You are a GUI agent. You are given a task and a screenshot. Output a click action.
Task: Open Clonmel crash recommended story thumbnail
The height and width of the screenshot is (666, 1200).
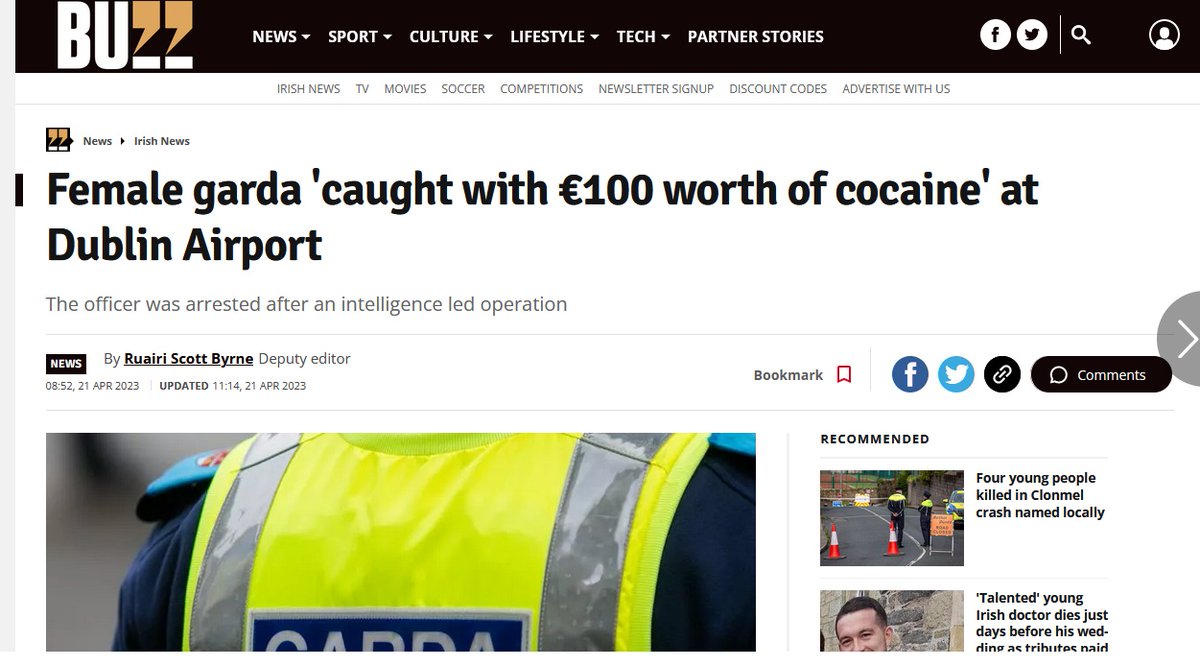coord(892,518)
